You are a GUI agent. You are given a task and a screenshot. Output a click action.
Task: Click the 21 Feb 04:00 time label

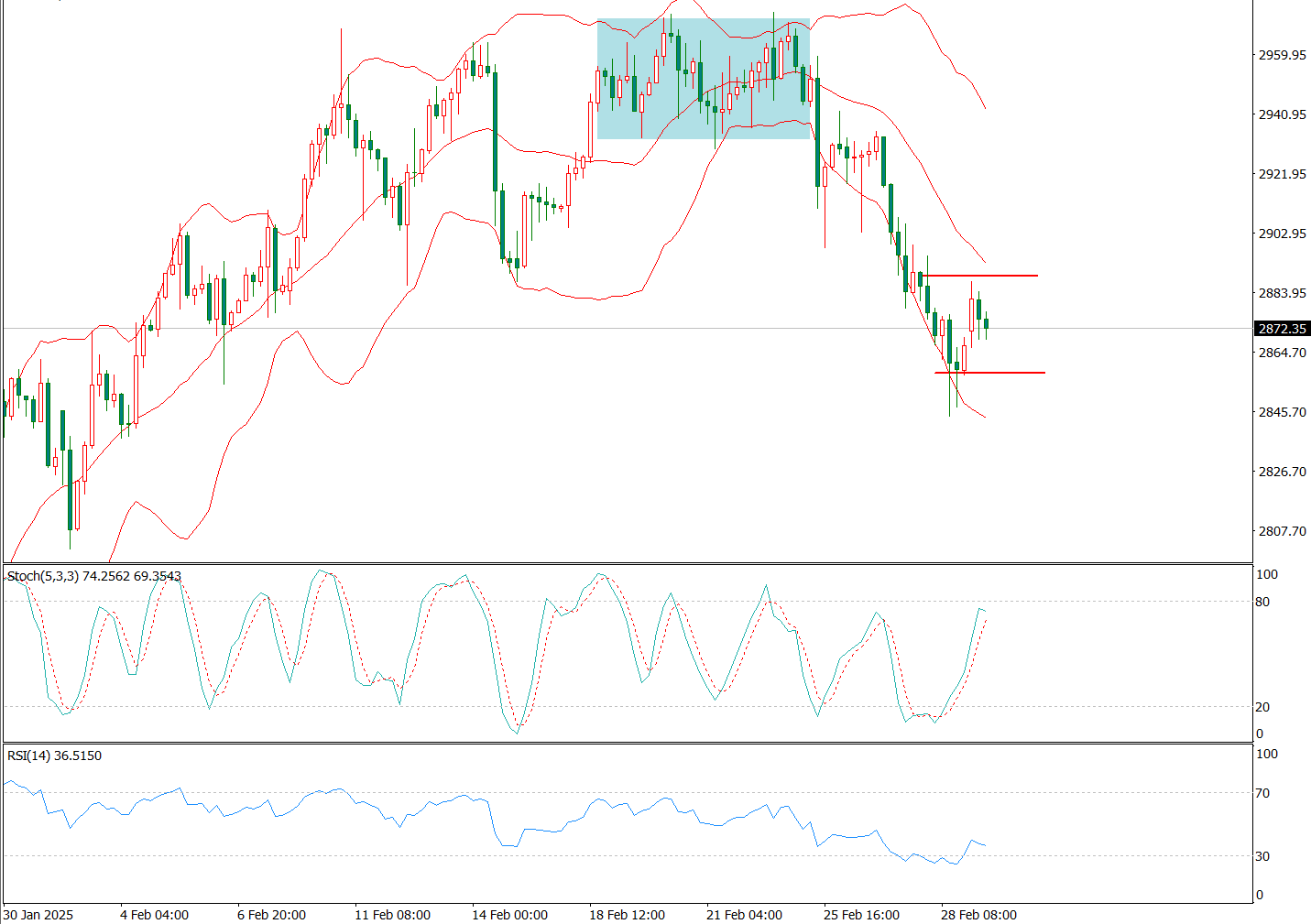[744, 914]
